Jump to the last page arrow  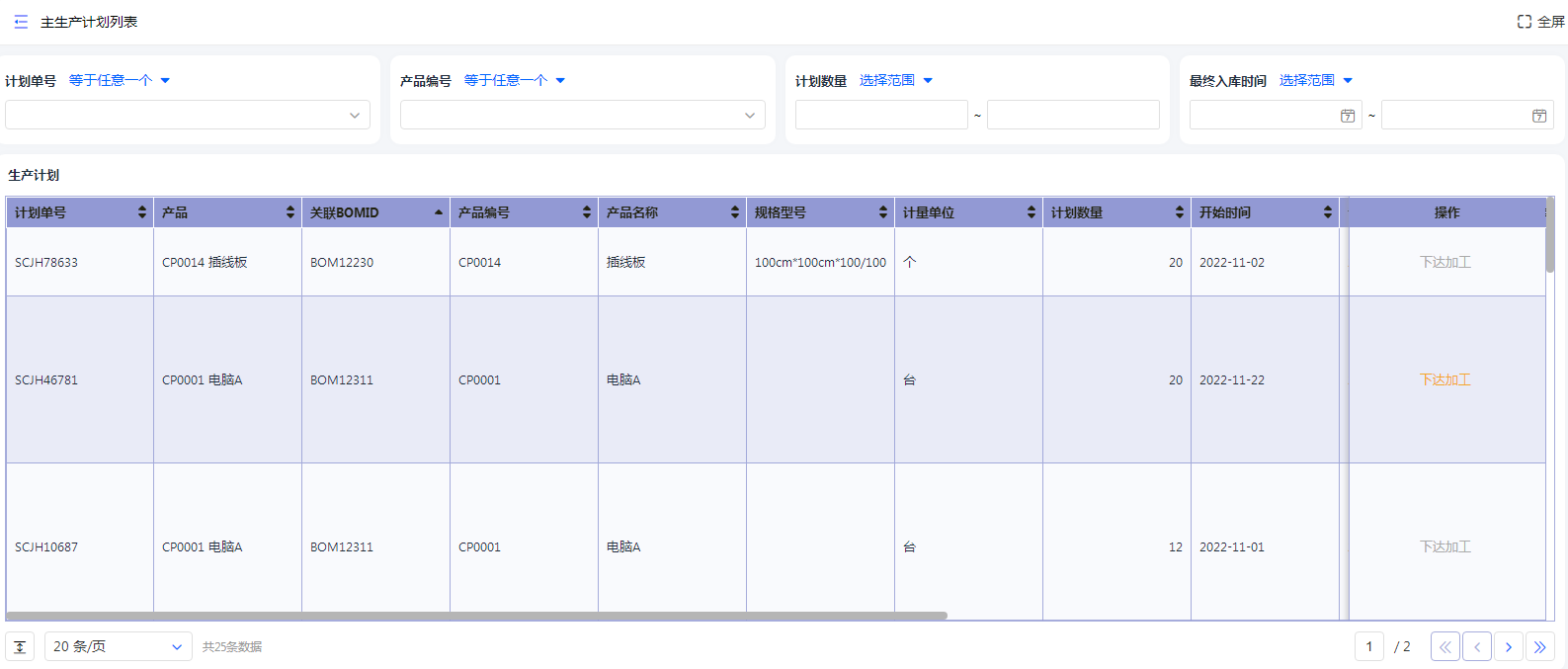point(1539,647)
